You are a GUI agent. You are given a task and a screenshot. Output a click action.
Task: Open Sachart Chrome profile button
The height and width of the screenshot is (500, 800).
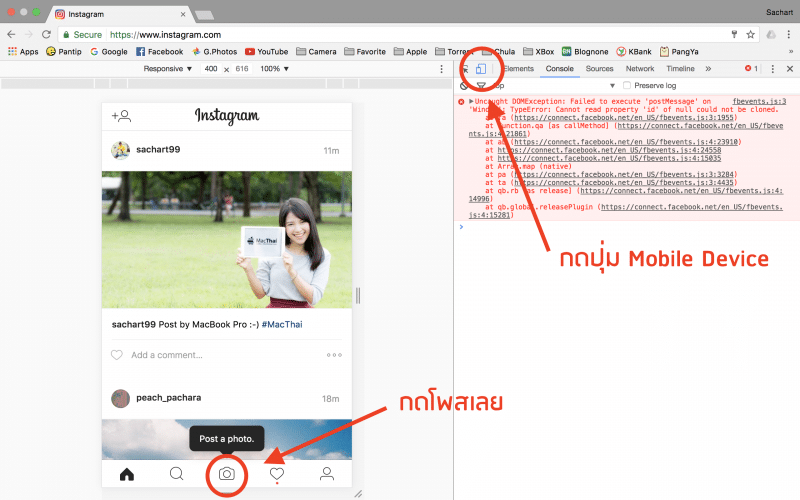click(x=779, y=12)
